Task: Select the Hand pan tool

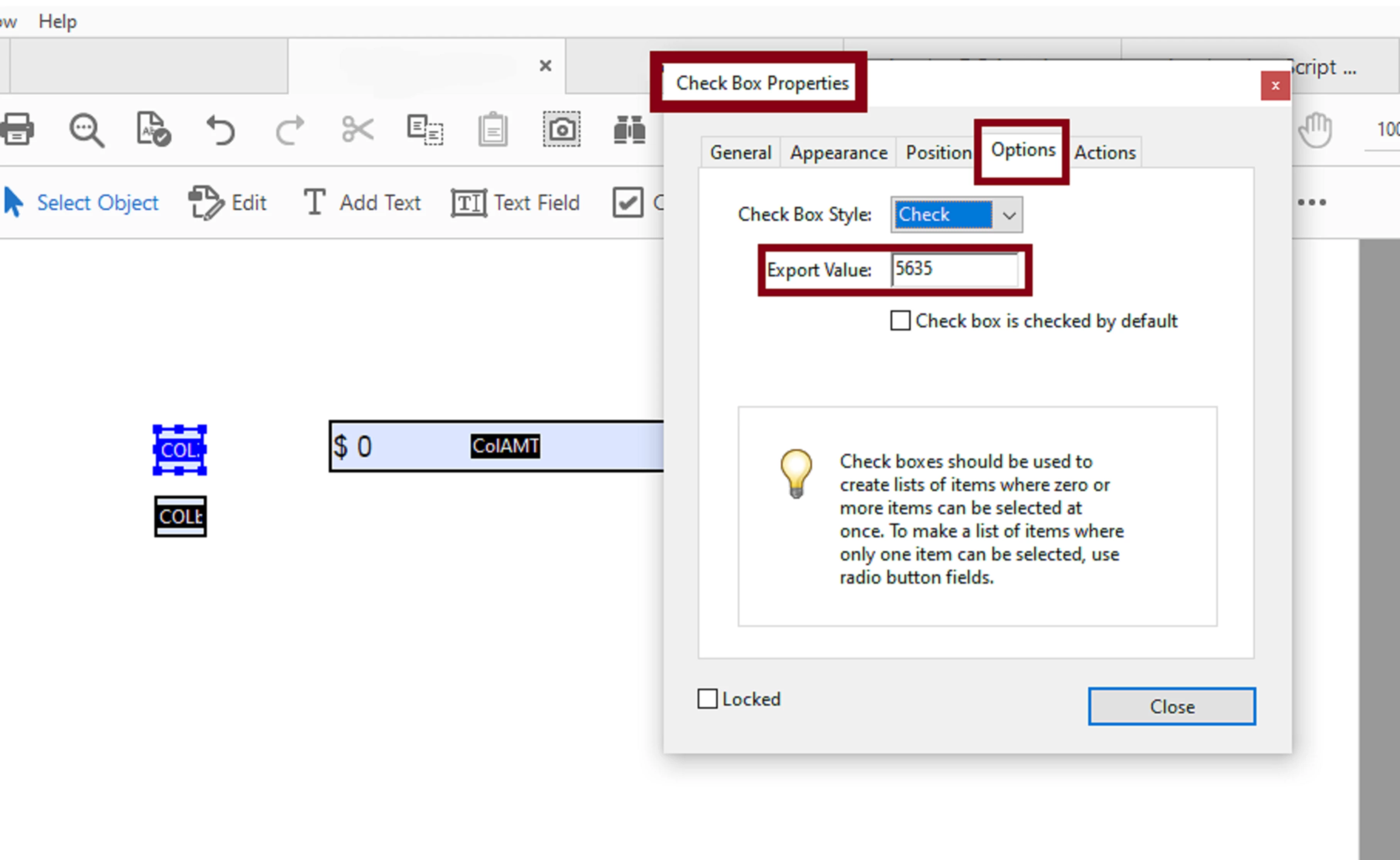Action: tap(1315, 130)
